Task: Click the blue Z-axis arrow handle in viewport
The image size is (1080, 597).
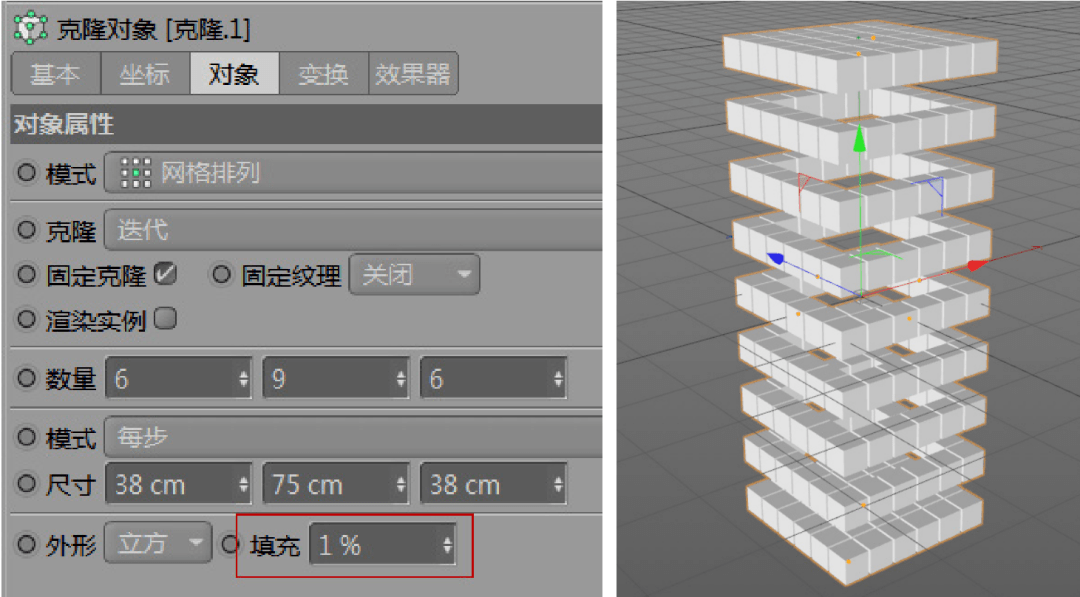Action: coord(776,258)
